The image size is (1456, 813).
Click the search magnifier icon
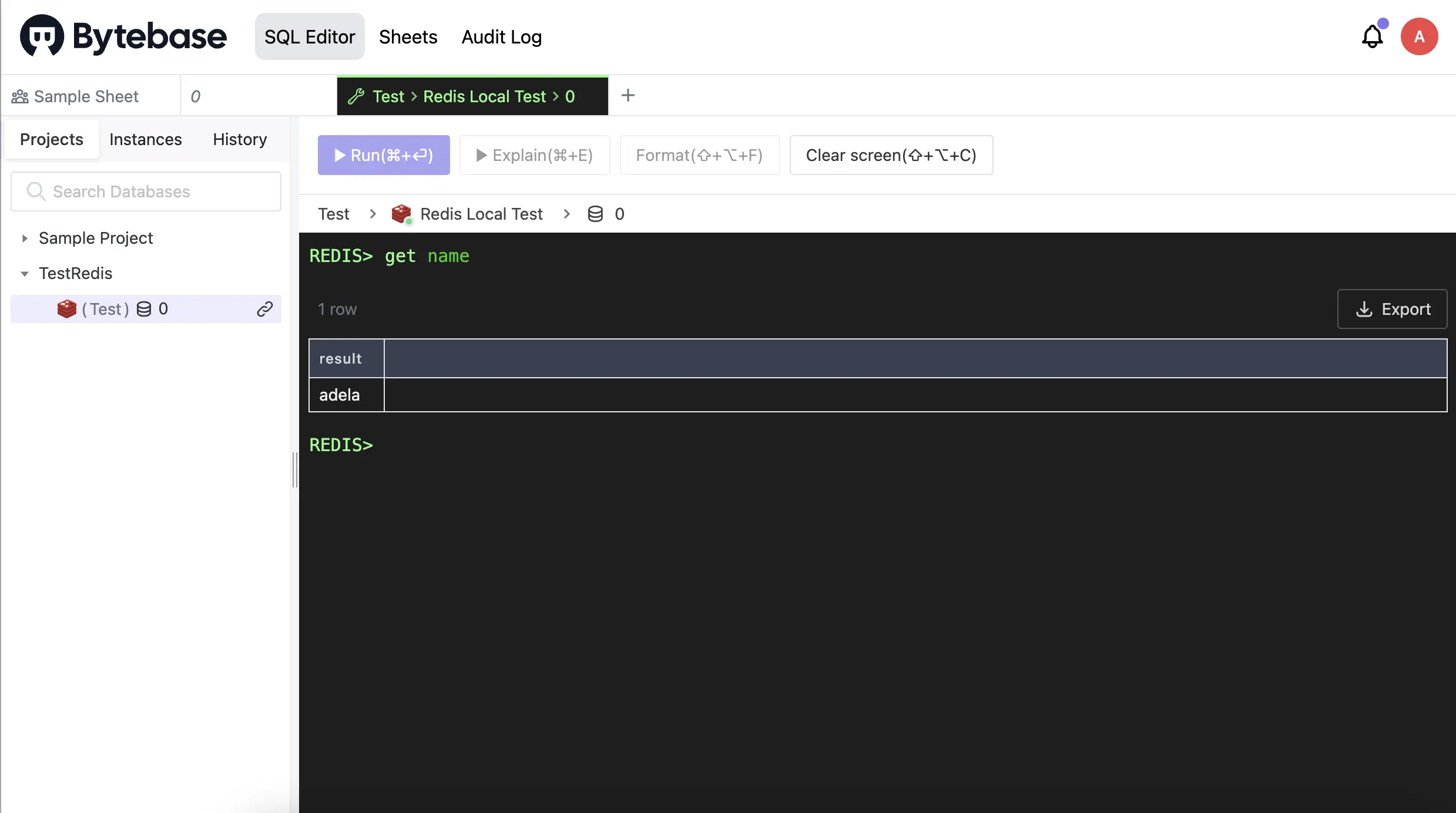pos(36,192)
